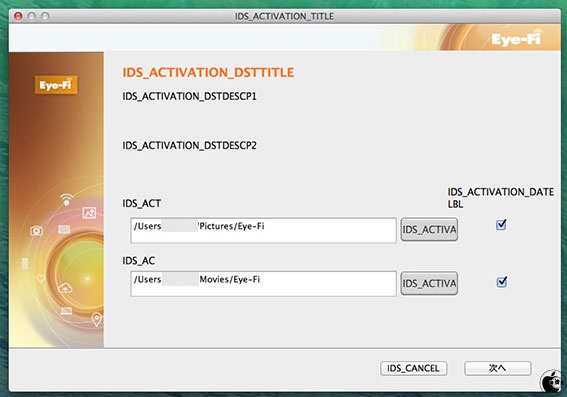Click the photo image icon in sidebar artwork
This screenshot has height=397, width=567.
click(89, 213)
